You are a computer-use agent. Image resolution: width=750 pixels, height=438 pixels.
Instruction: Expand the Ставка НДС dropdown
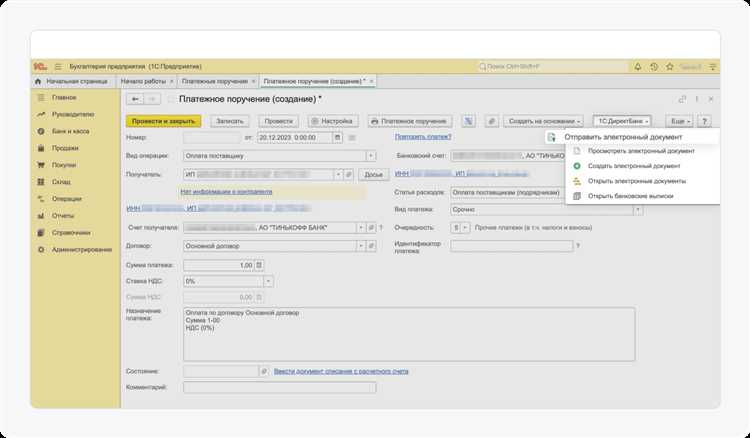pyautogui.click(x=268, y=282)
